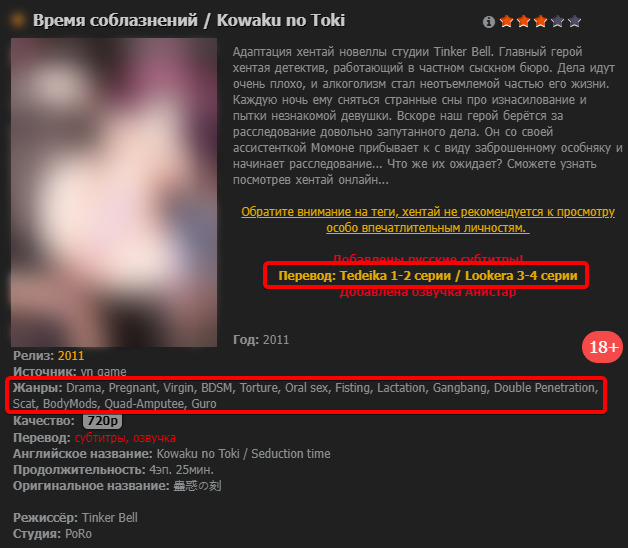The height and width of the screenshot is (548, 628).
Task: Rate with the fourth star
Action: pyautogui.click(x=558, y=21)
